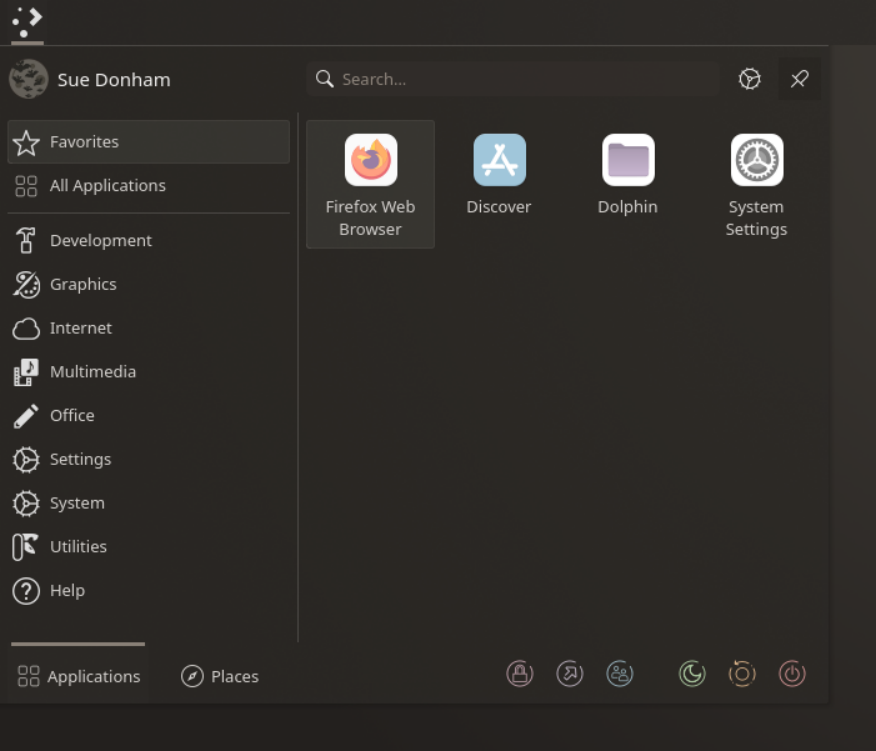
Task: Open the Settings category
Action: click(149, 459)
